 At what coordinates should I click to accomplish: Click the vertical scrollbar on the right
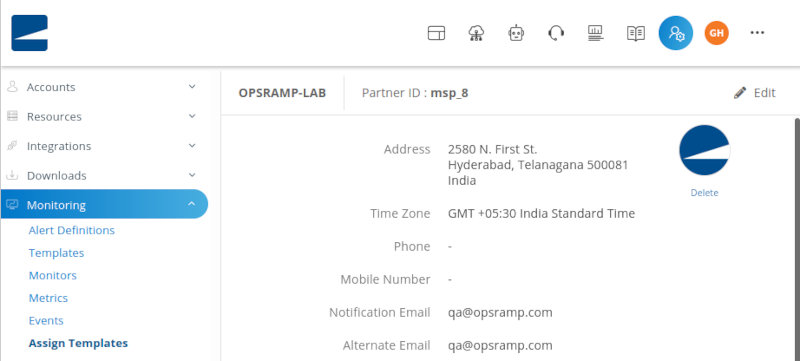(797, 239)
